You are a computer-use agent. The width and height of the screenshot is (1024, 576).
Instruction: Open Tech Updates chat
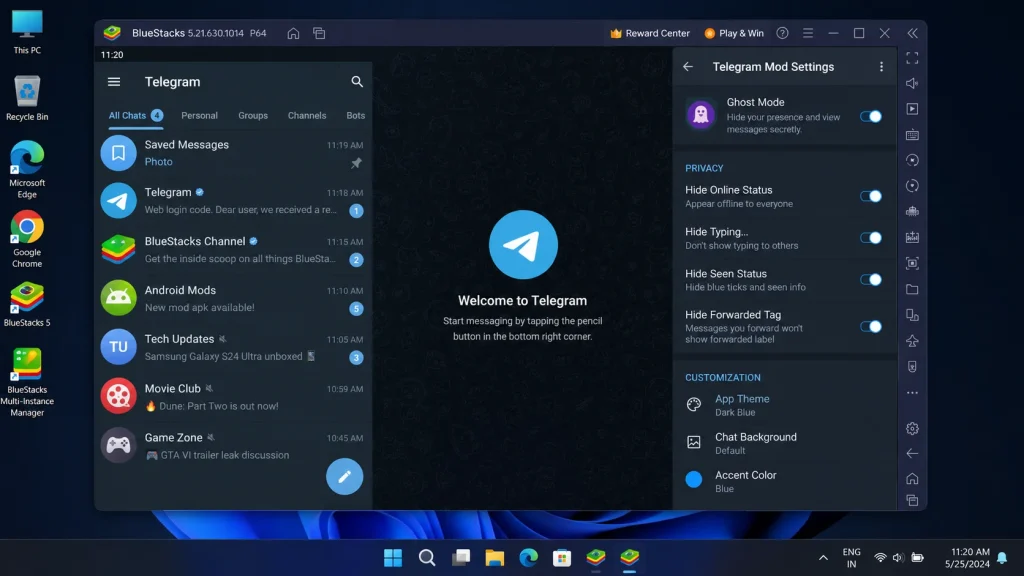233,347
